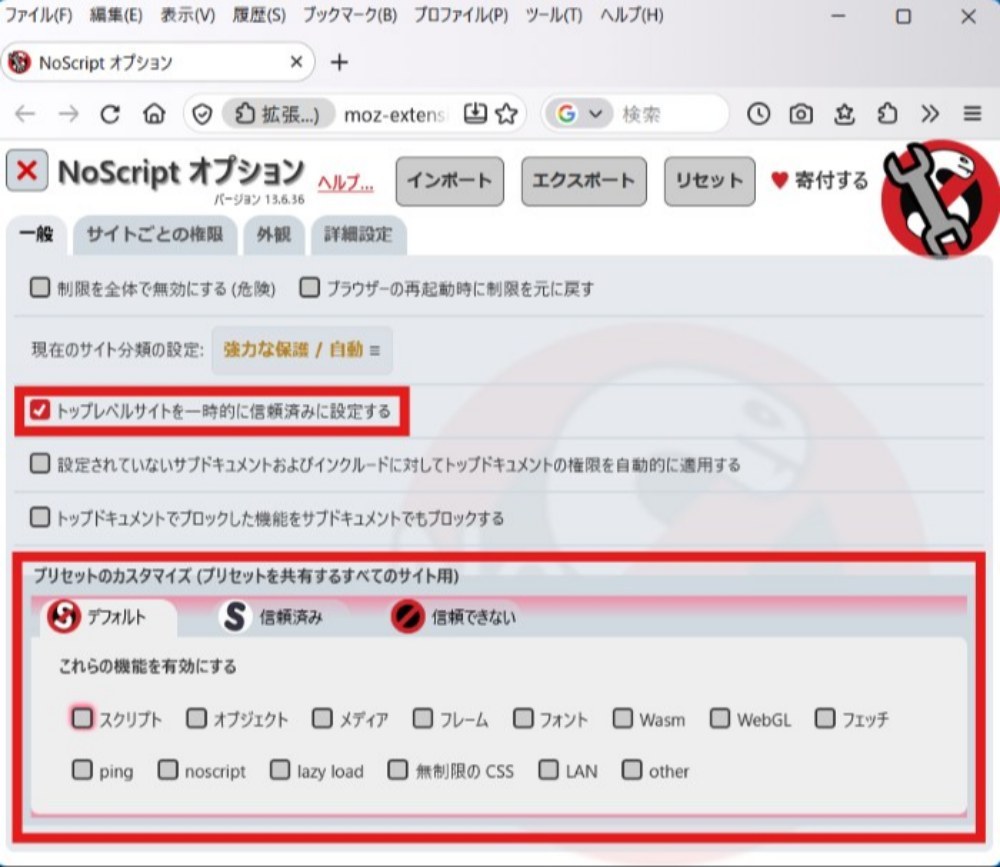Click the Trusted preset S icon

coord(235,616)
